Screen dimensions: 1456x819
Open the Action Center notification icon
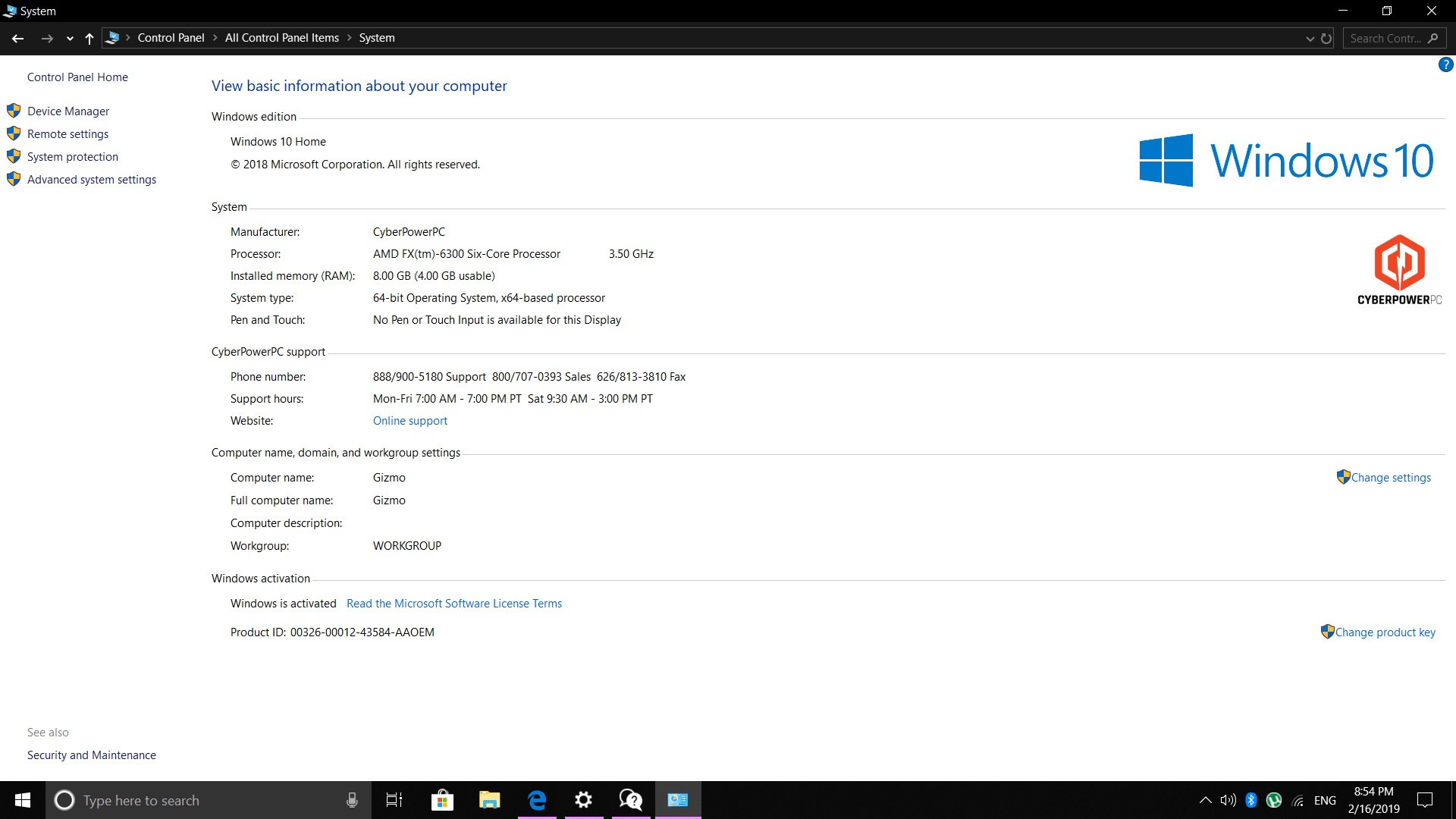[1425, 800]
